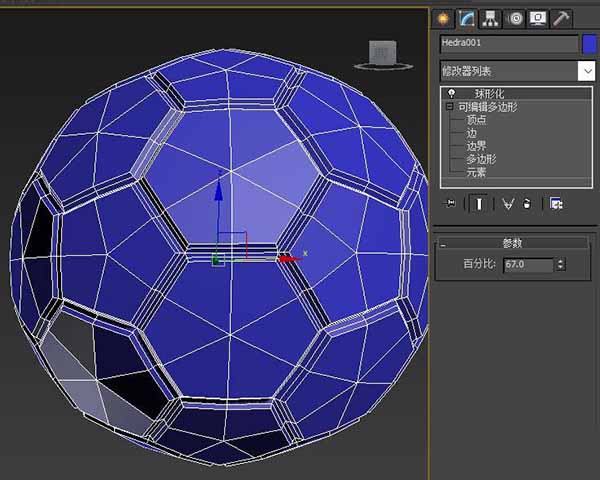Click the ViewCube in viewport

click(x=383, y=55)
